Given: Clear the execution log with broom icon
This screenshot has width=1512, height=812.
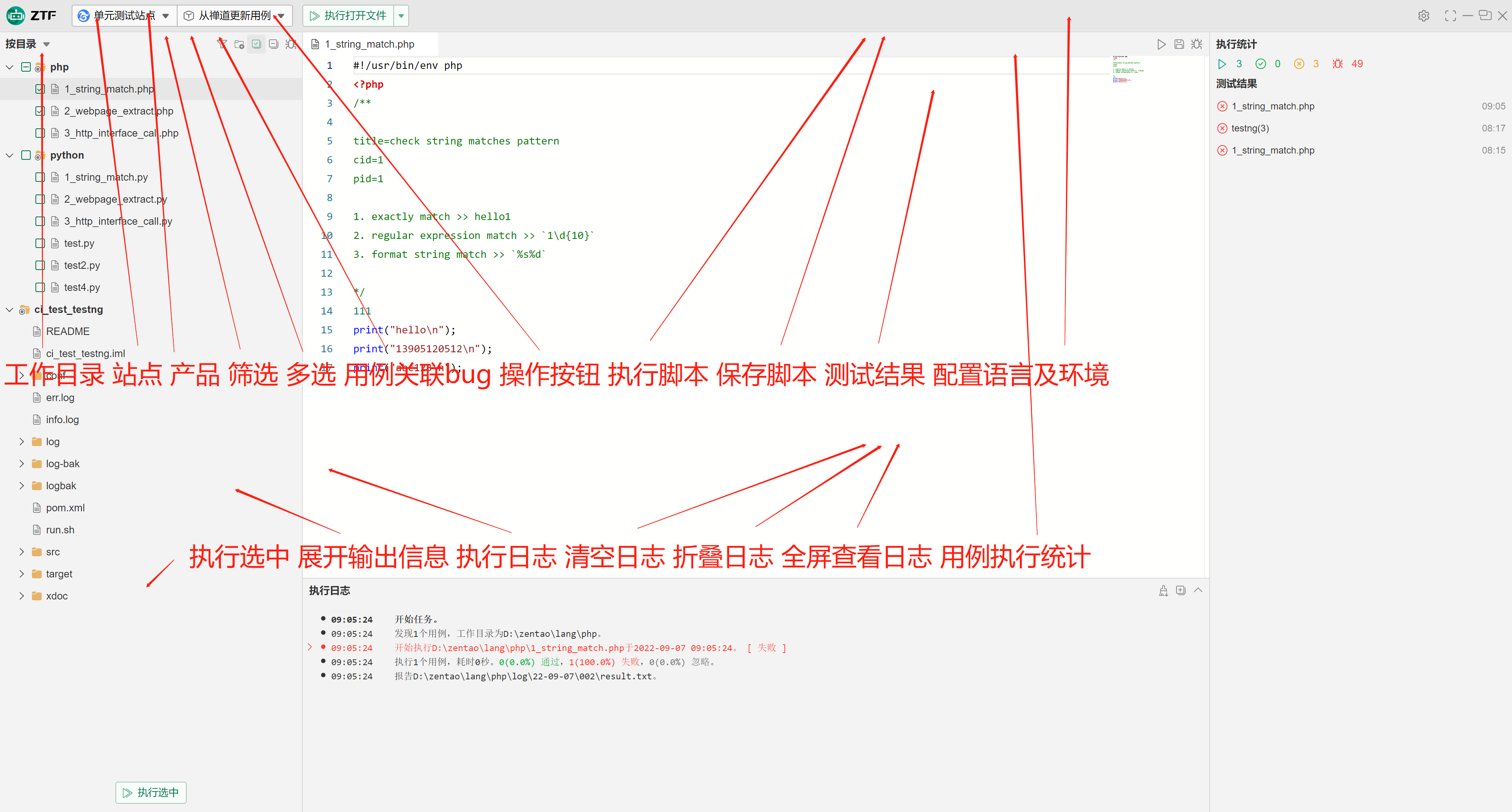Looking at the screenshot, I should pos(1164,590).
